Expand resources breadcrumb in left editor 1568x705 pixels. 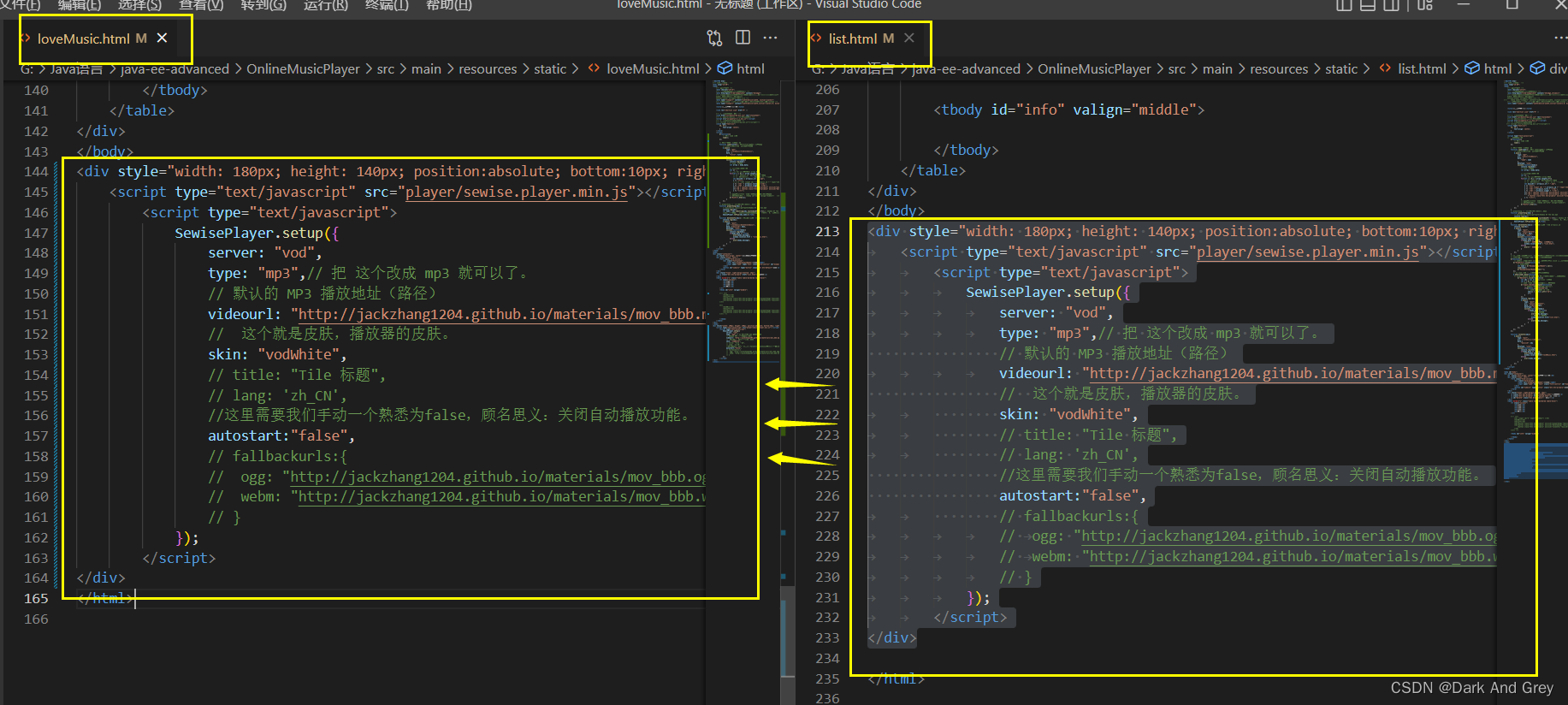[488, 68]
